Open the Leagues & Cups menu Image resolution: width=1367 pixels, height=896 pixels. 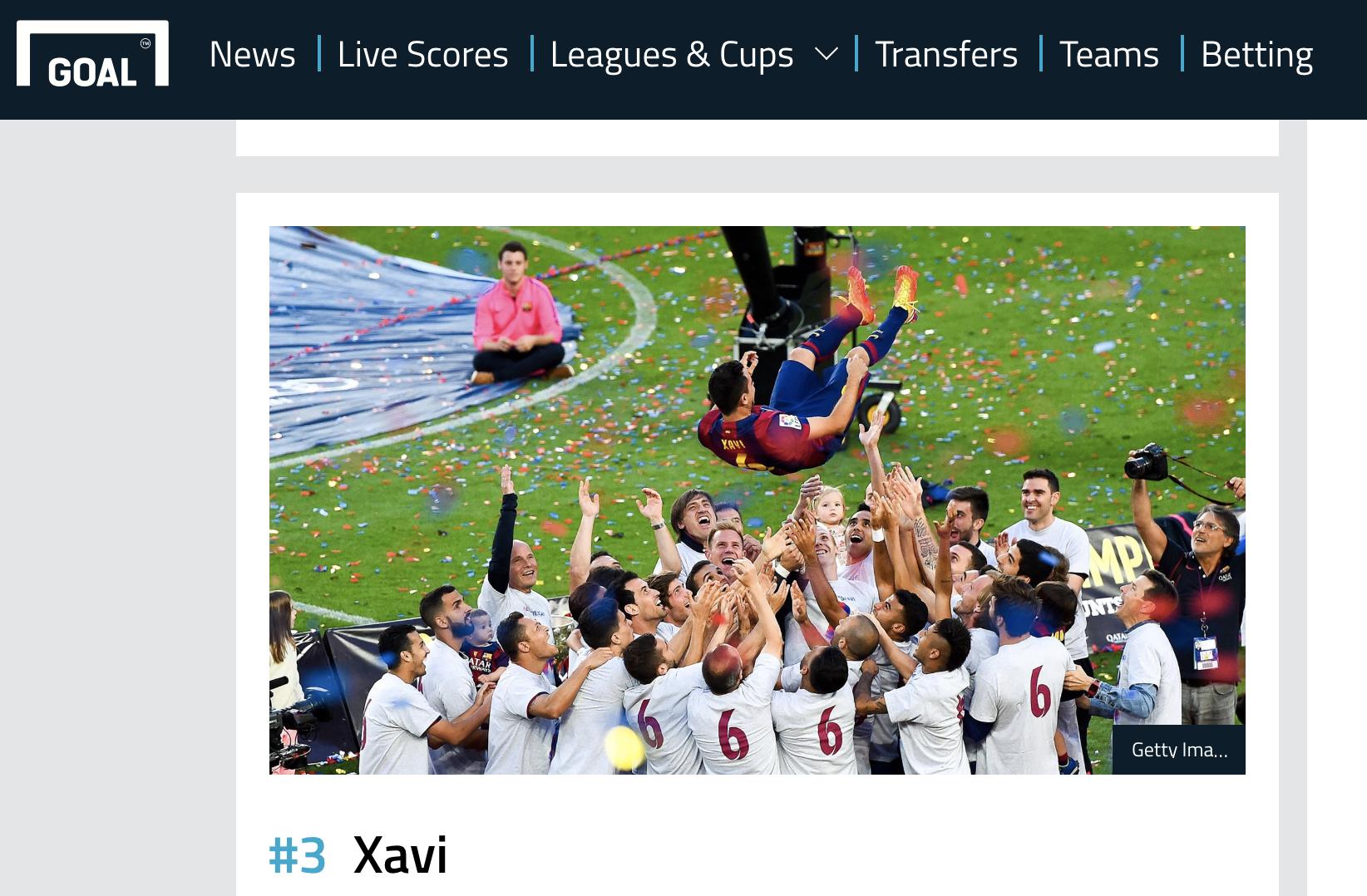point(672,54)
